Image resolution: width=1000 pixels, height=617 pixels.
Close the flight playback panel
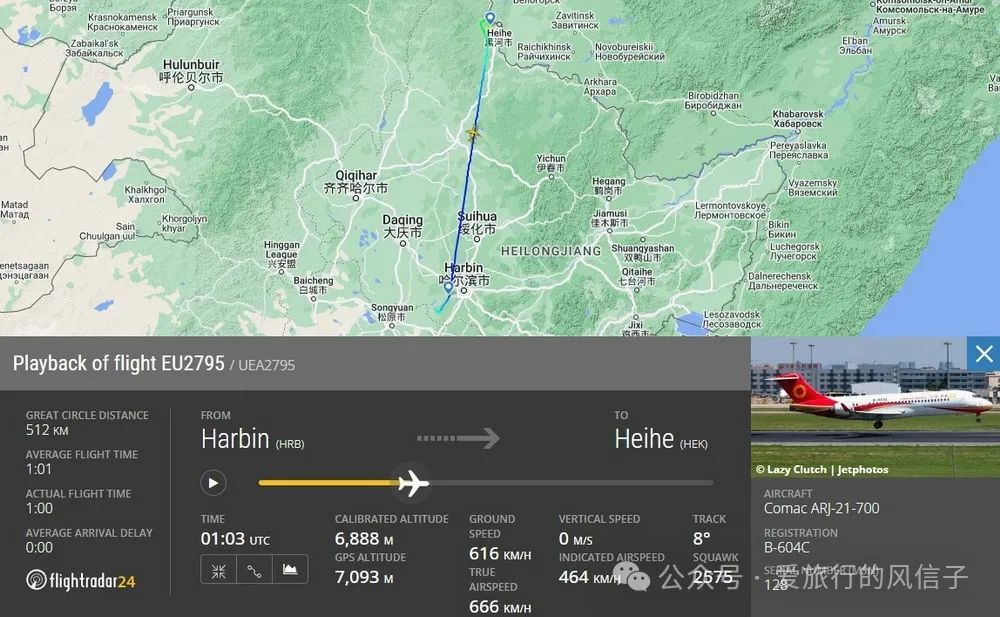(983, 353)
